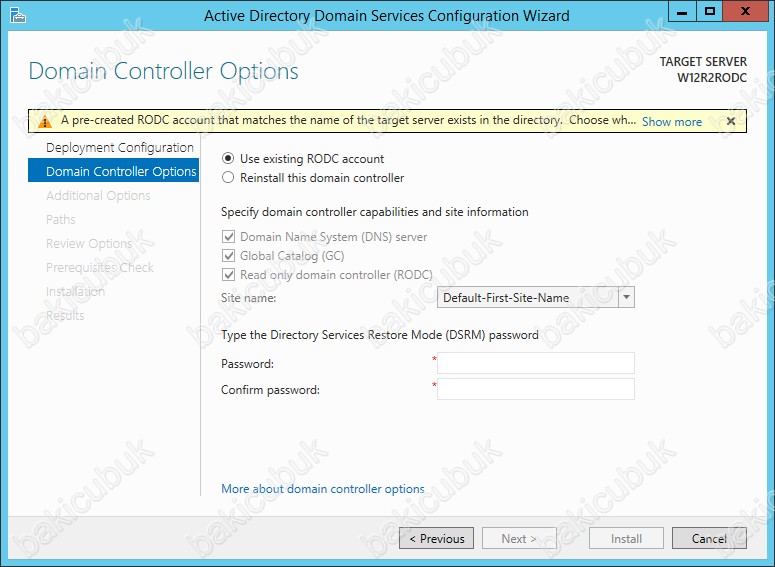Select Additional Options step

98,196
